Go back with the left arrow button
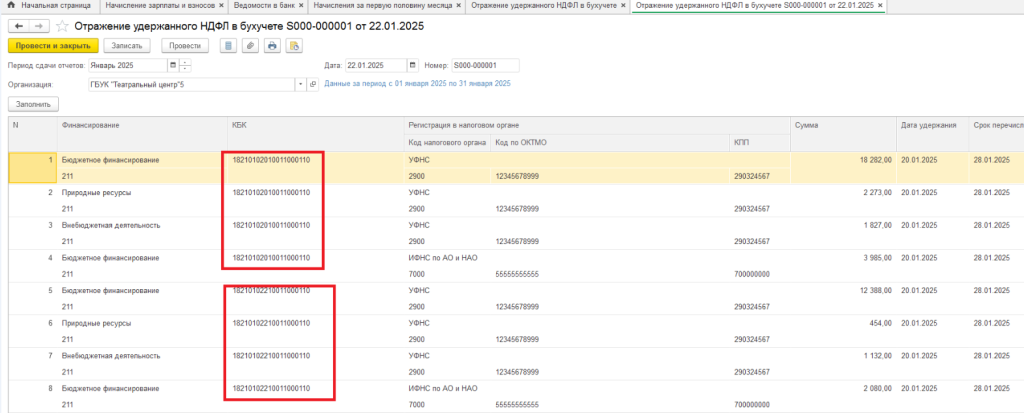 (18, 27)
